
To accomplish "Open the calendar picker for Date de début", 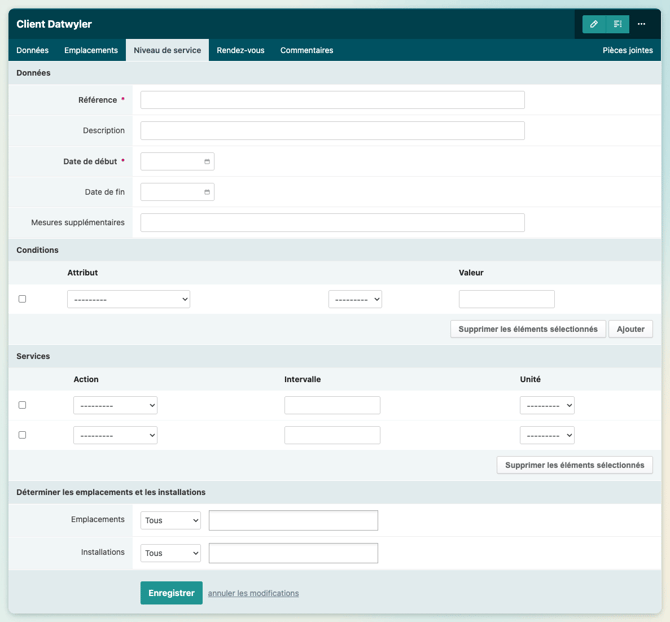I will pyautogui.click(x=207, y=162).
